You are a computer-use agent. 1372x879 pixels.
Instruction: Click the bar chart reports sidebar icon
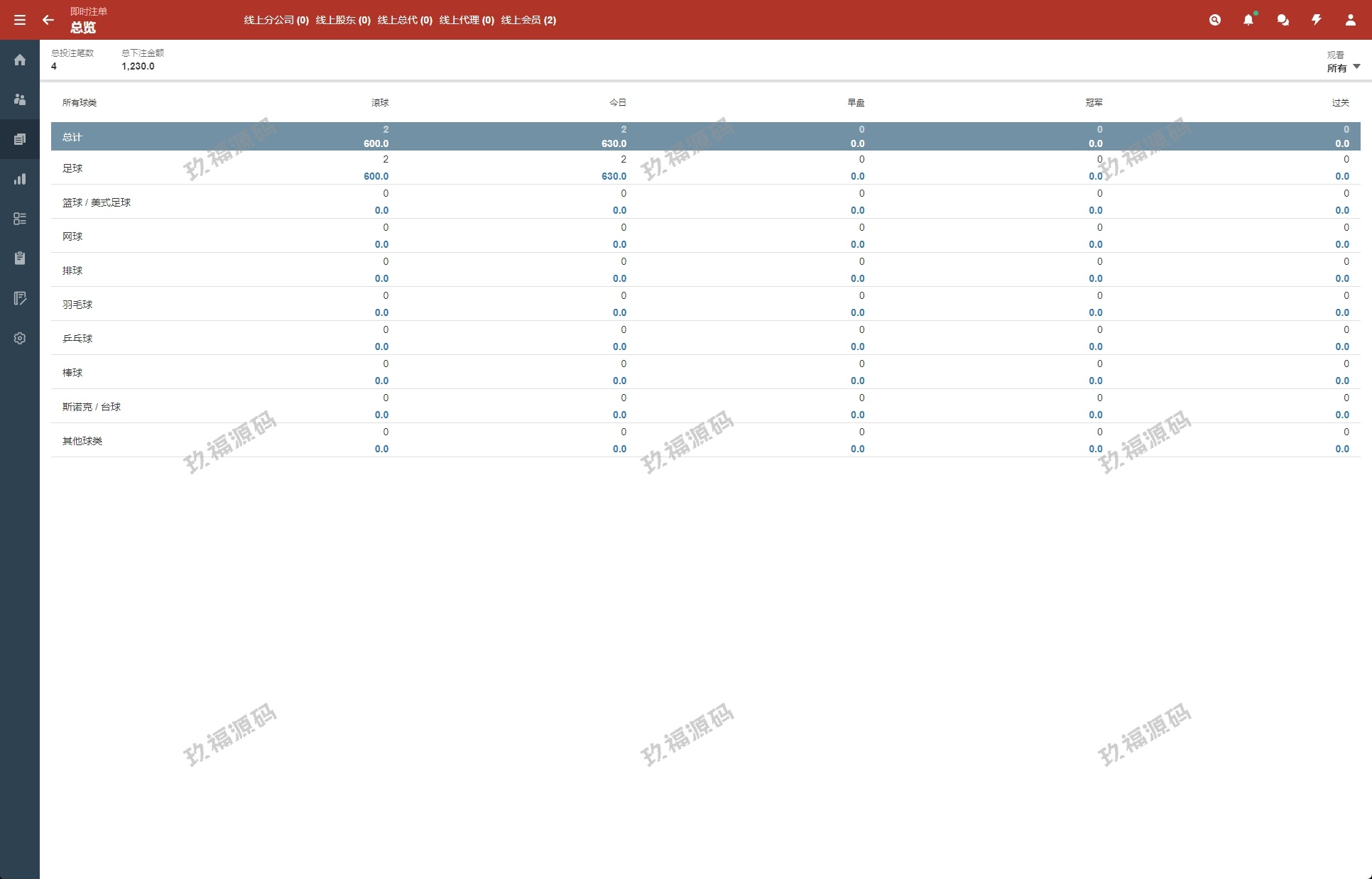coord(20,179)
